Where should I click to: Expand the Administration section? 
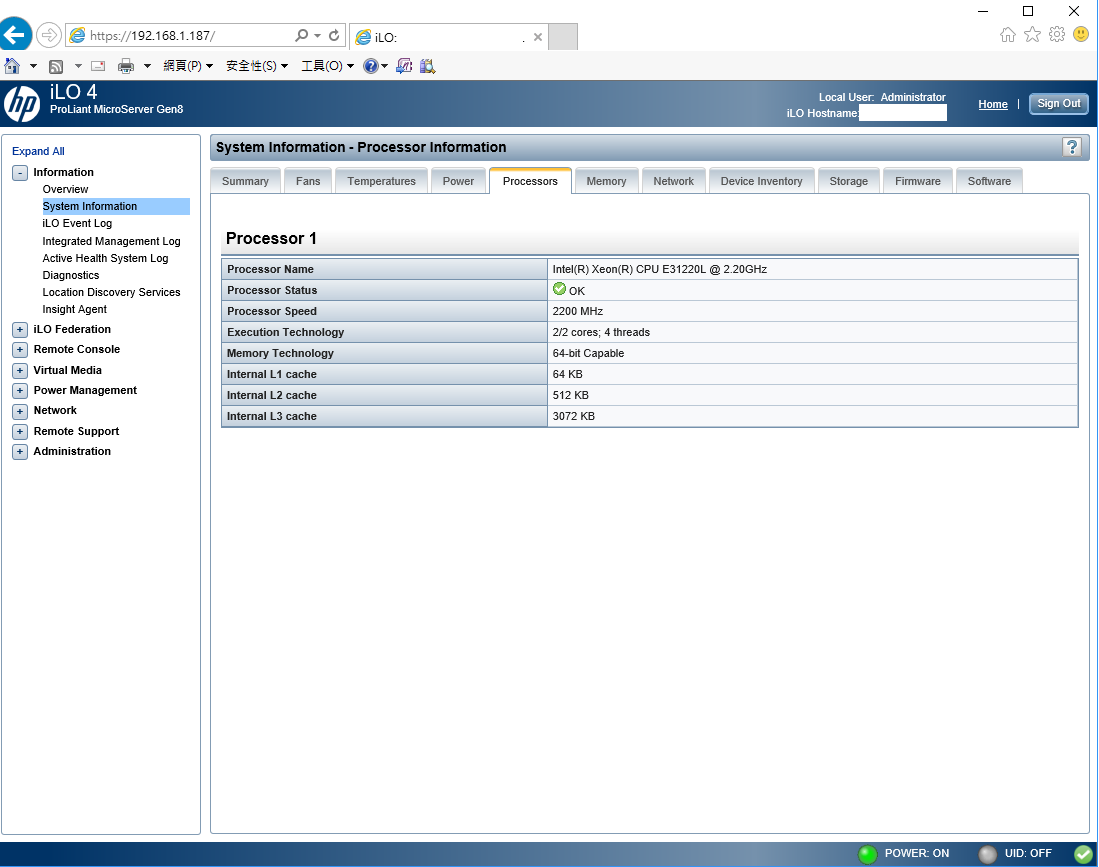(20, 452)
